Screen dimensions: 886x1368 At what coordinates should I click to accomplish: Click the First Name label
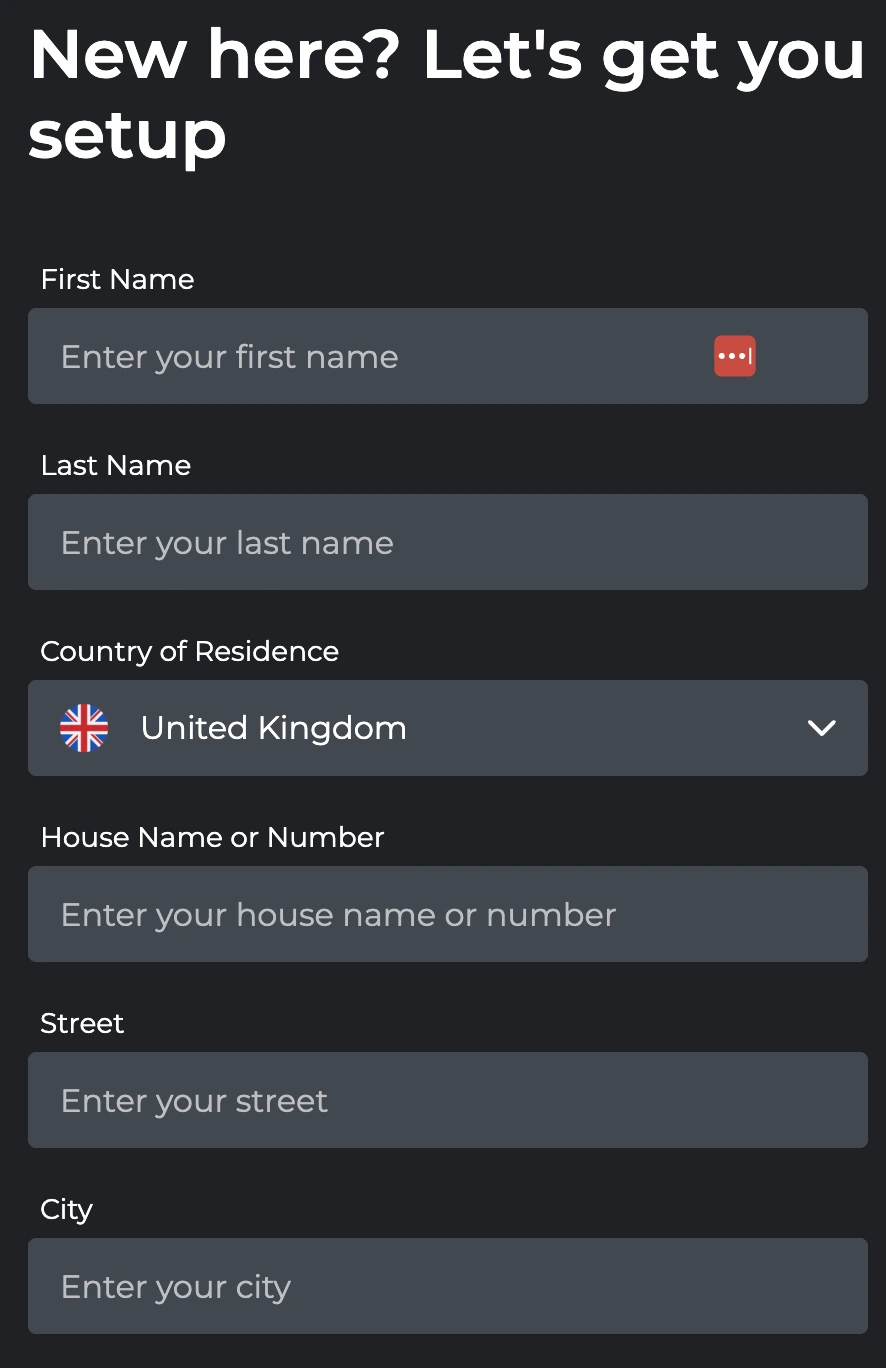pos(117,279)
